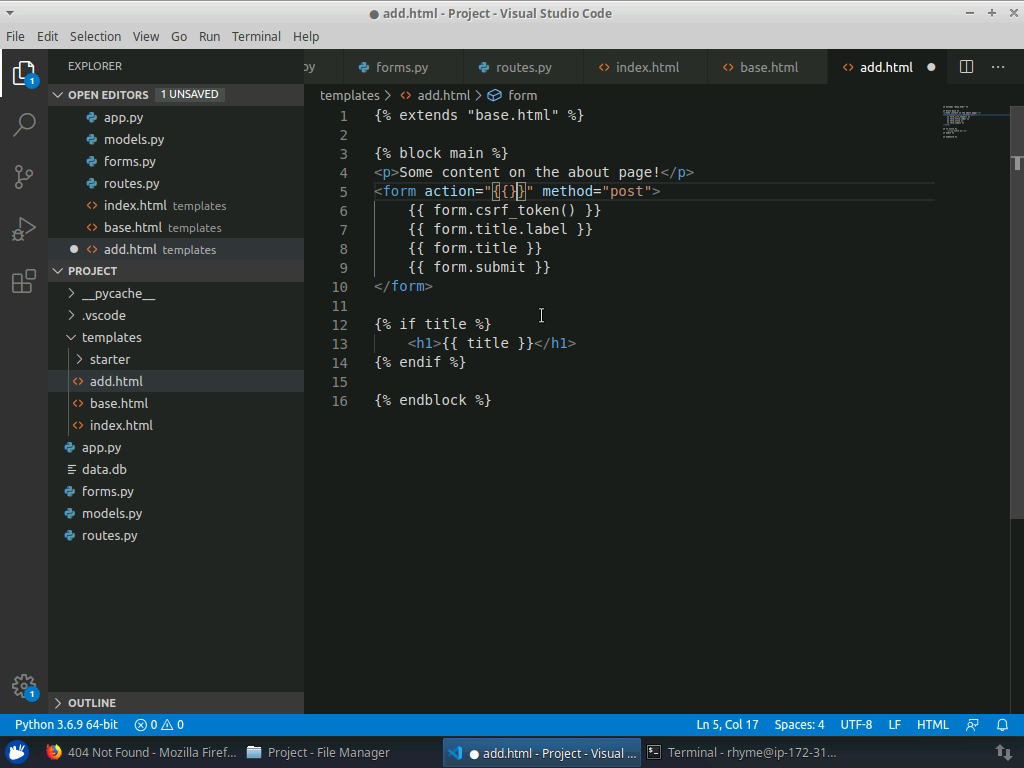
Task: Open the Run and Debug view icon
Action: point(24,229)
